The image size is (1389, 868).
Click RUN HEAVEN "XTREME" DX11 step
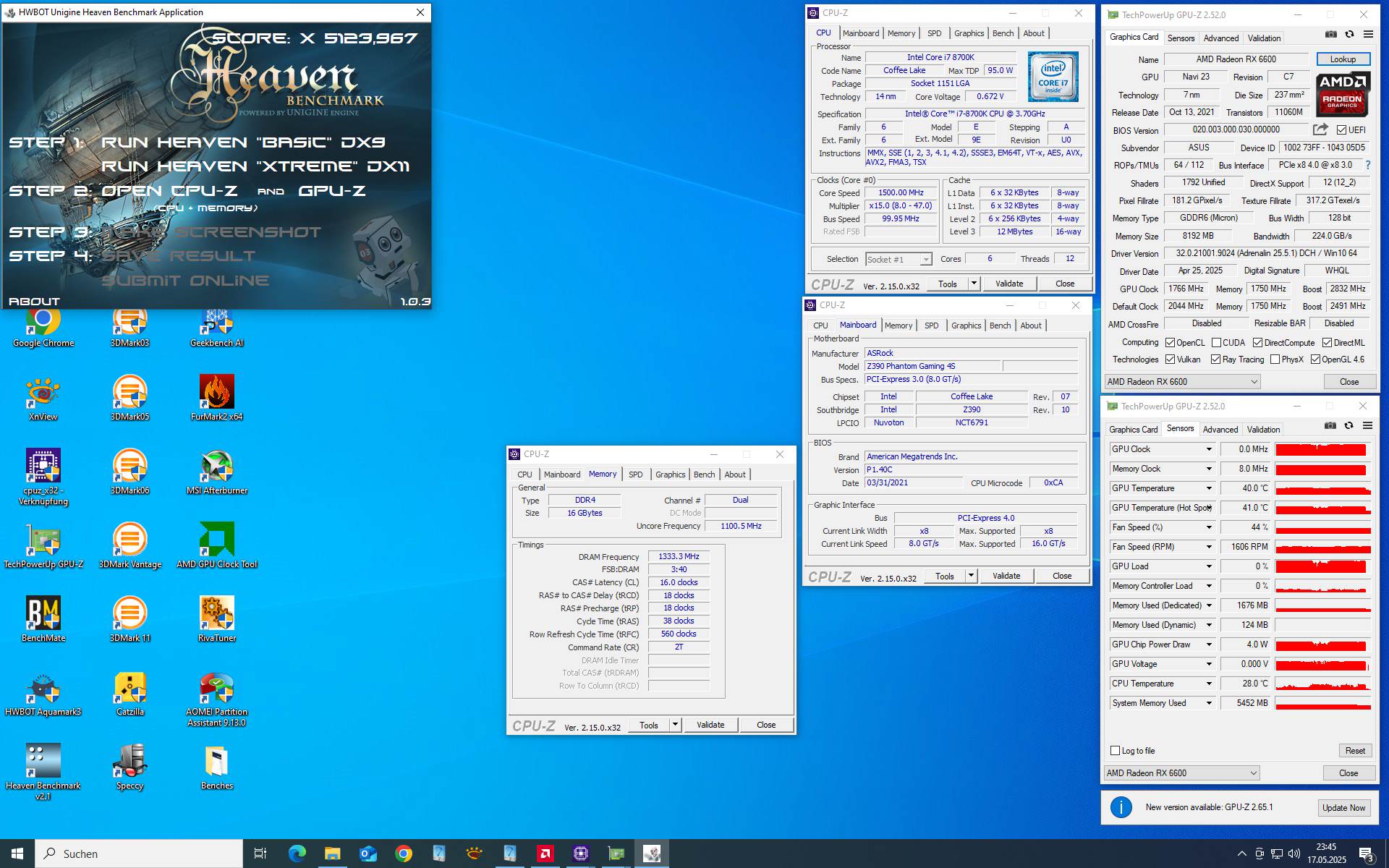[255, 166]
